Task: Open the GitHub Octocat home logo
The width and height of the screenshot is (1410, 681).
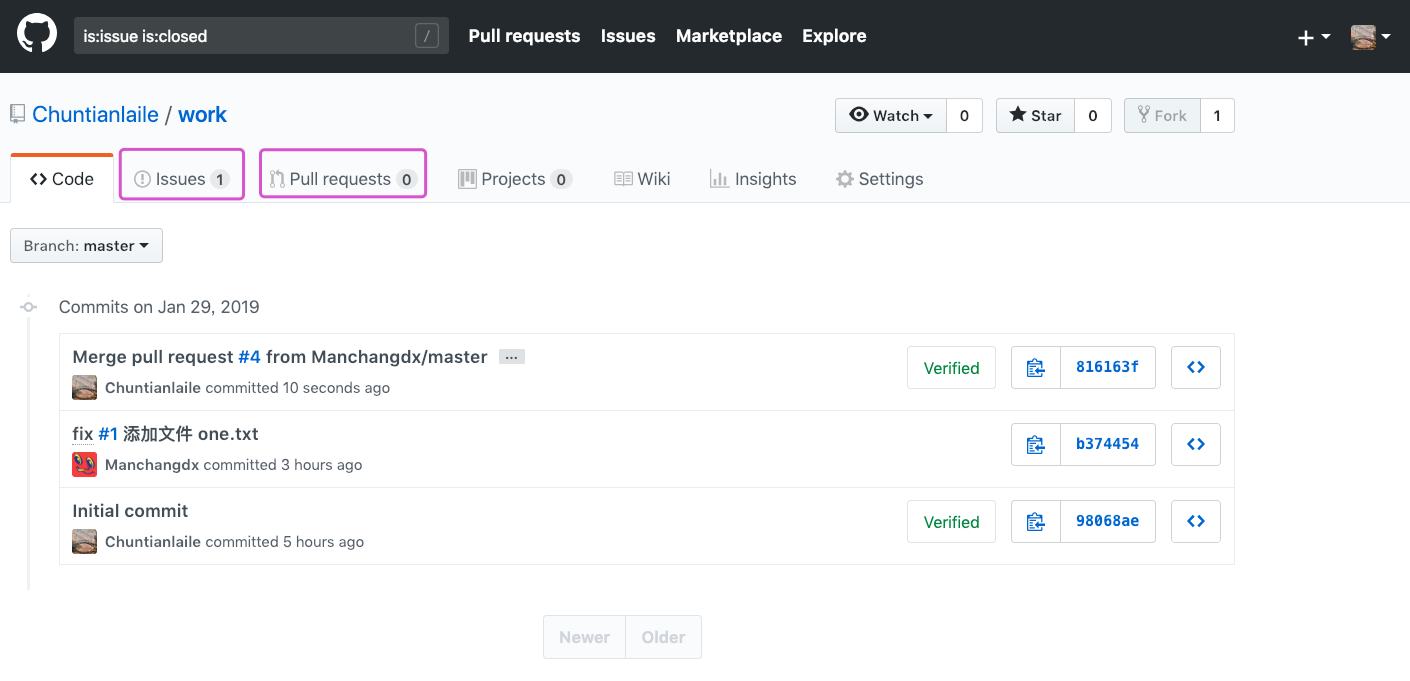Action: (x=37, y=35)
